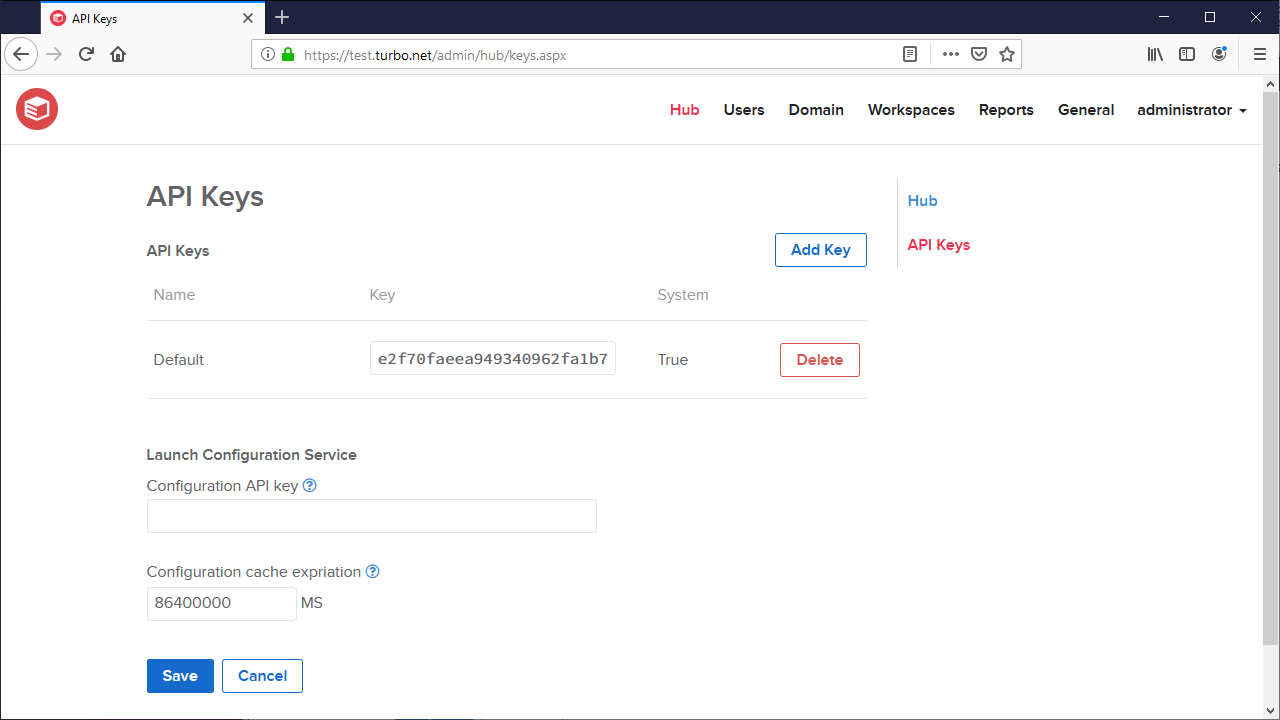Click the reload page icon
The width and height of the screenshot is (1280, 720).
tap(86, 54)
